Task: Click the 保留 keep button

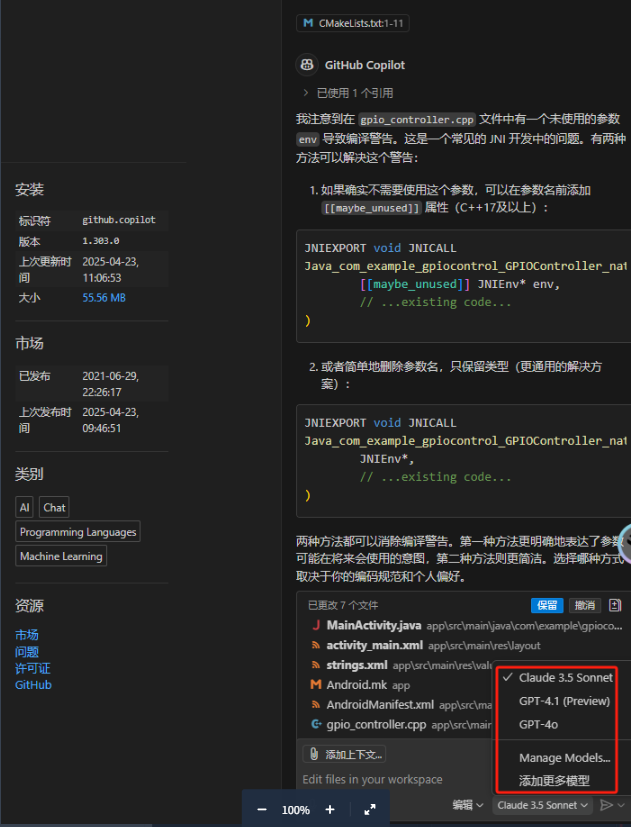Action: pyautogui.click(x=547, y=605)
